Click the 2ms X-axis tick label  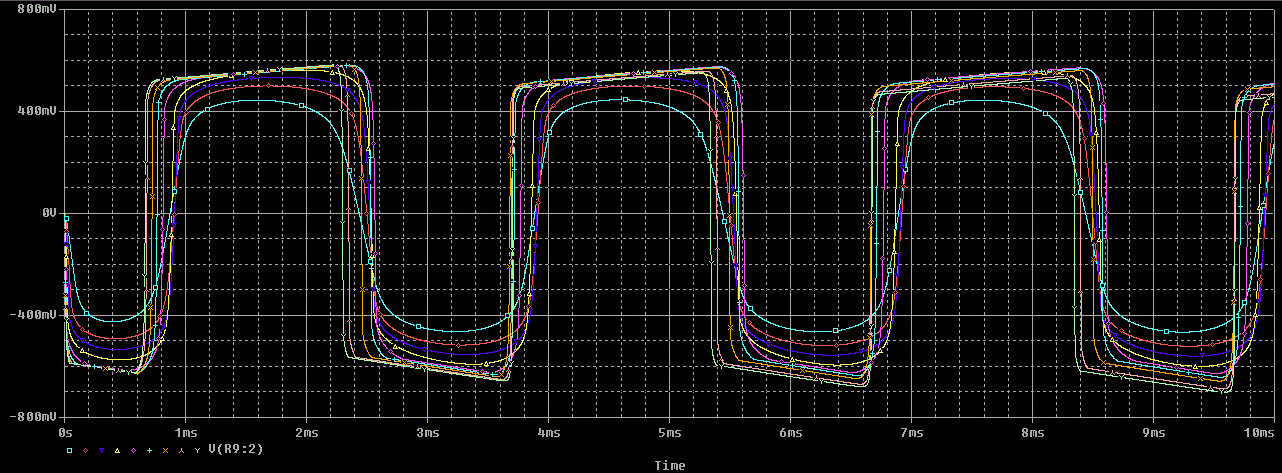[306, 432]
